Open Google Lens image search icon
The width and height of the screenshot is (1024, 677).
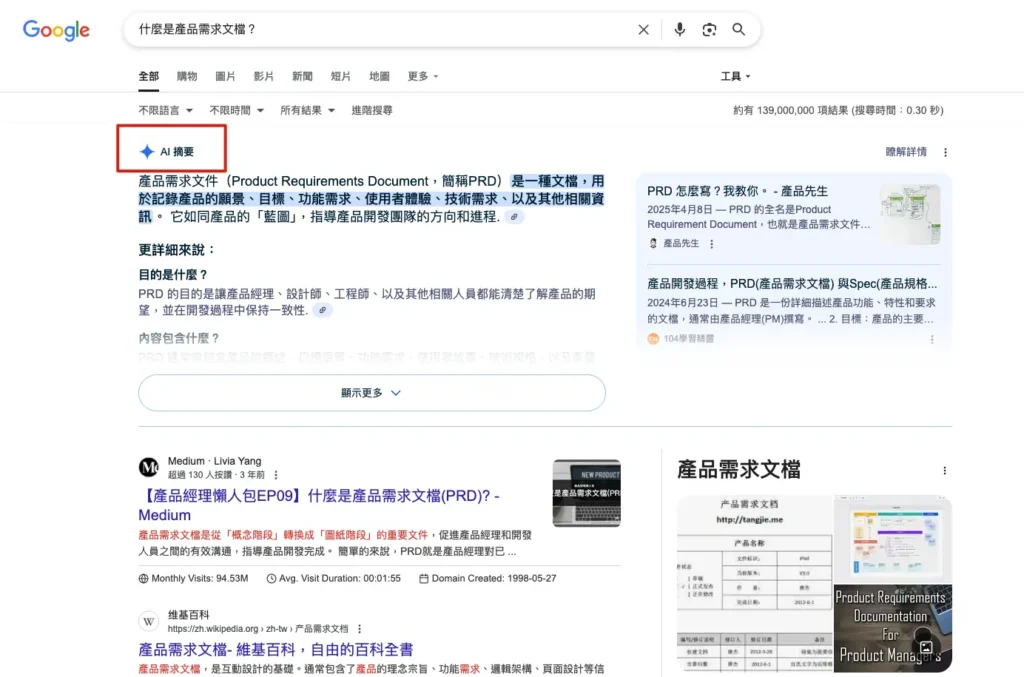(x=709, y=29)
